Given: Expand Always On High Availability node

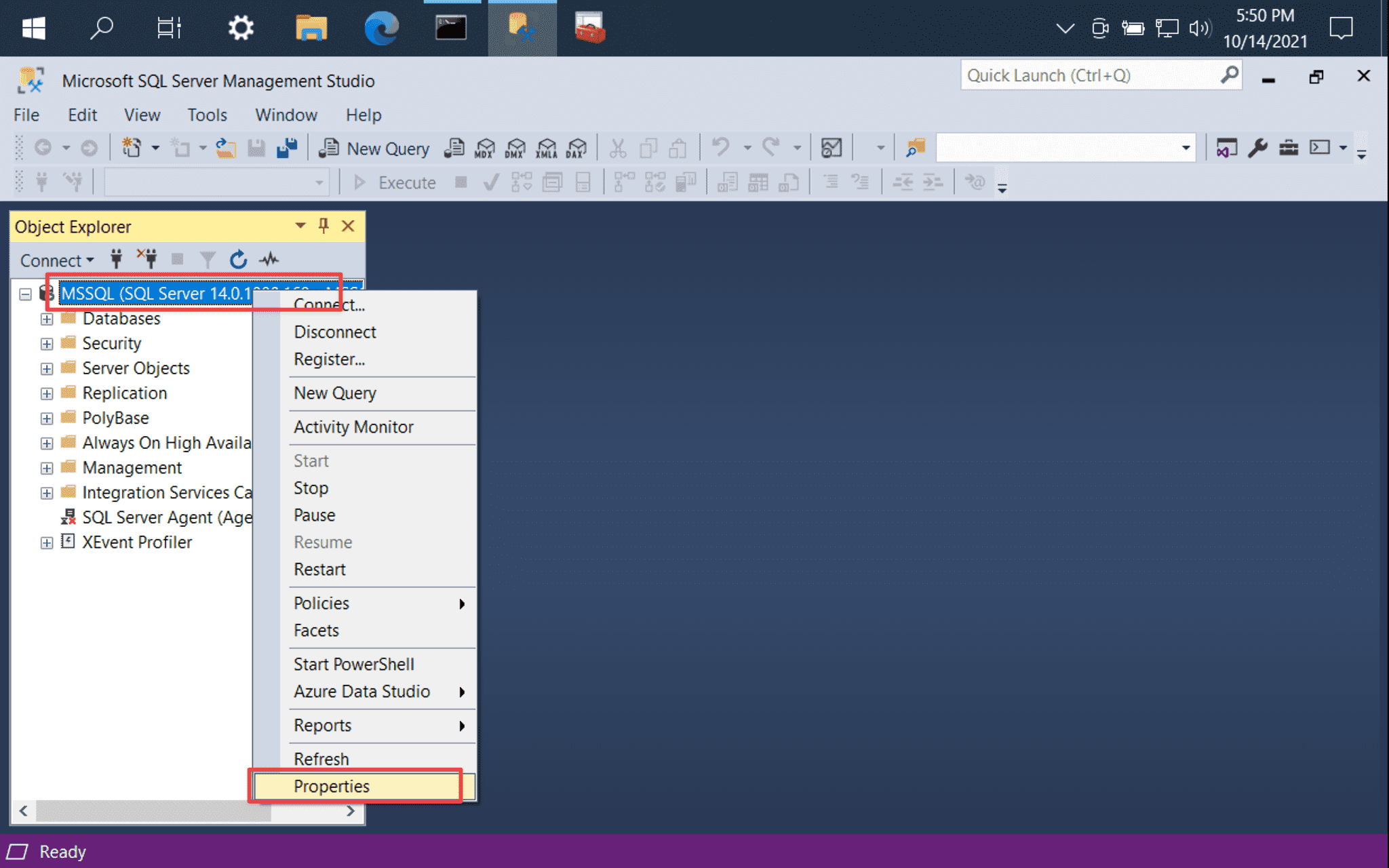Looking at the screenshot, I should pyautogui.click(x=47, y=443).
